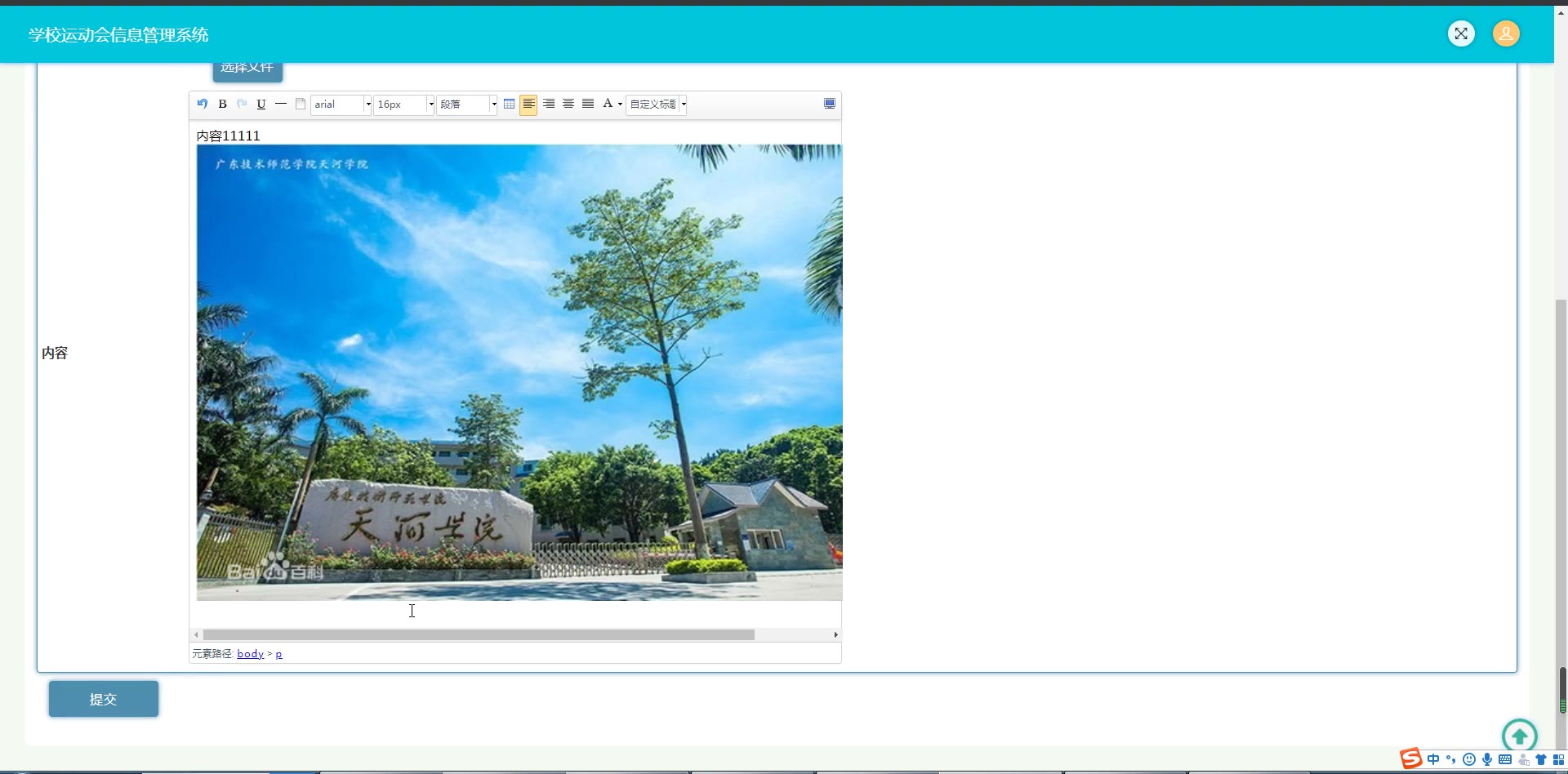Screen dimensions: 1568x774
Task: Insert a table with the table icon
Action: [x=510, y=104]
